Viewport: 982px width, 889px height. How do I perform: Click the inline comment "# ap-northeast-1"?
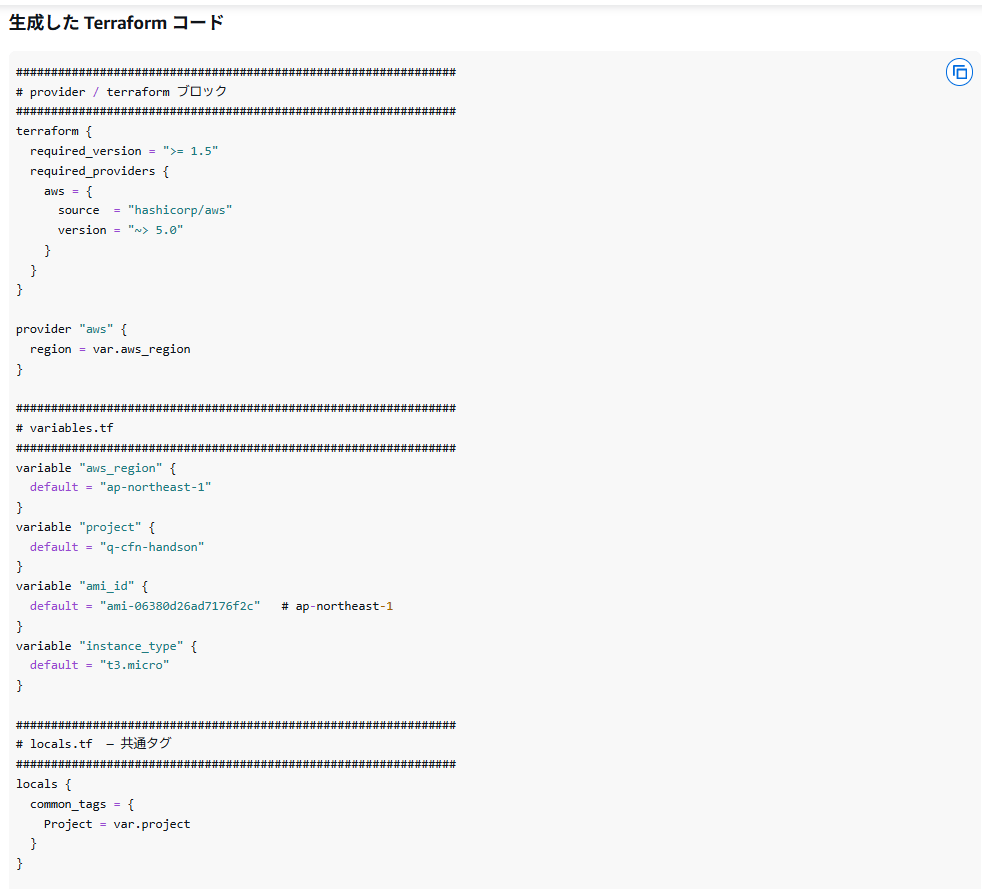pyautogui.click(x=338, y=606)
